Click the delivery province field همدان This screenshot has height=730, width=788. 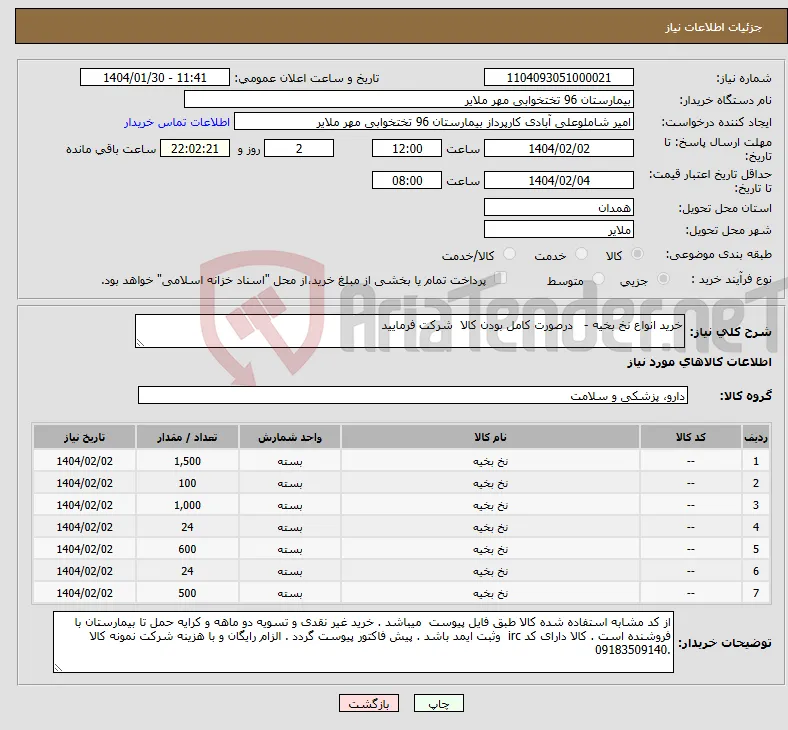[558, 207]
